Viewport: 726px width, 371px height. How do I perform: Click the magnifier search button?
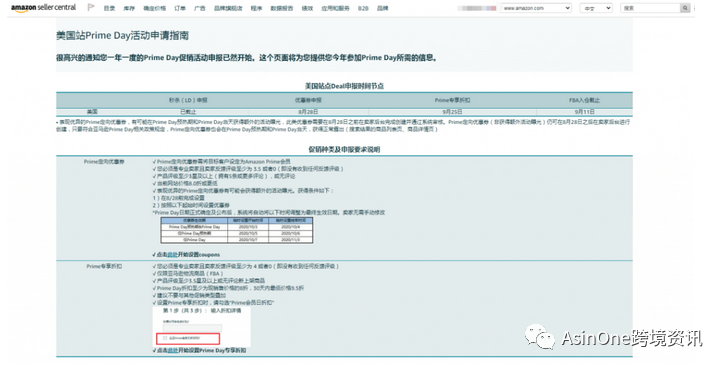[x=685, y=8]
